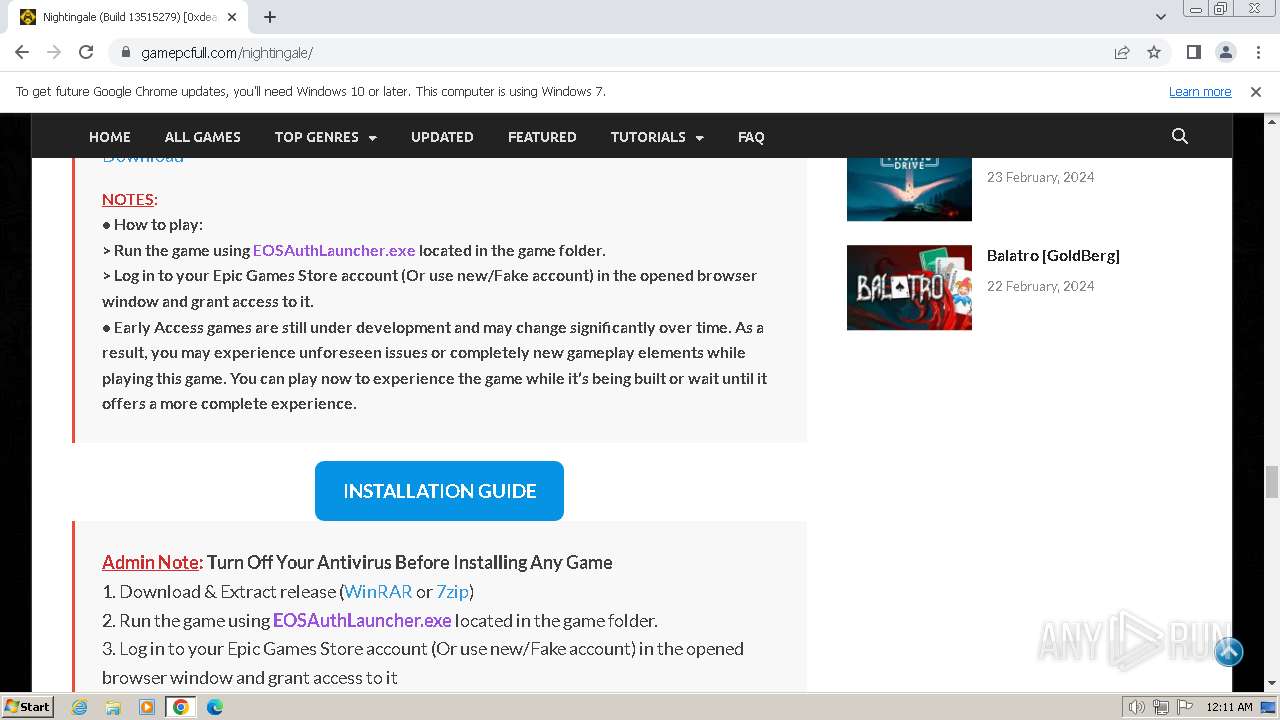Go back to the previous page

[x=22, y=52]
